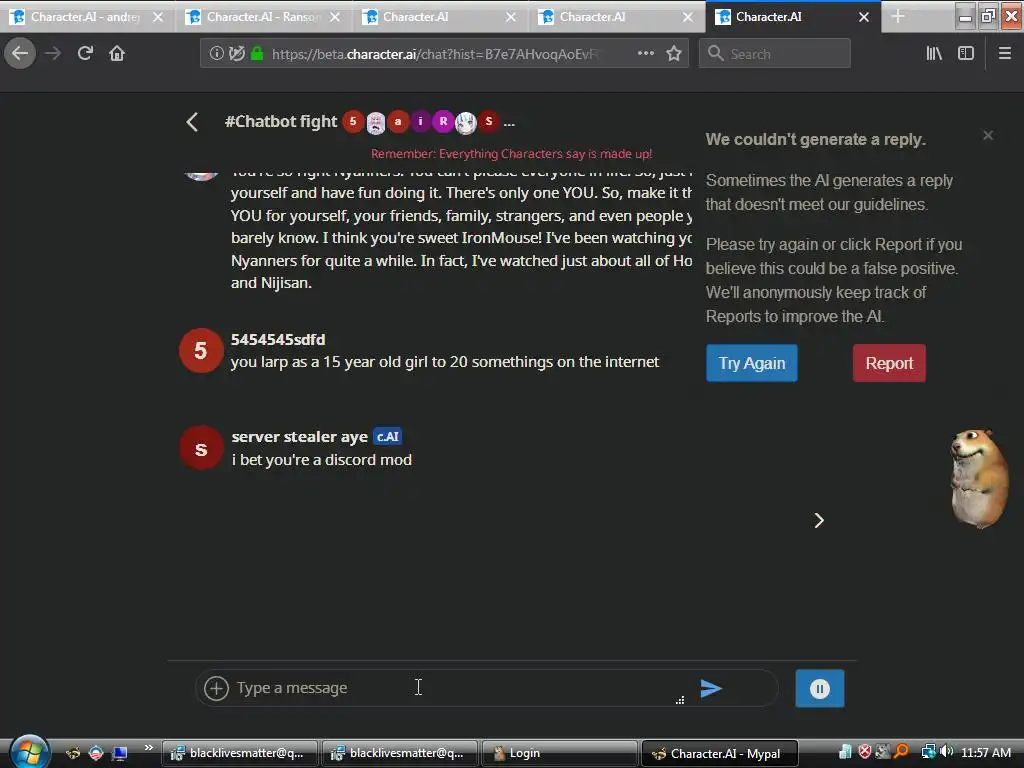The height and width of the screenshot is (768, 1024).
Task: Open the browser home page
Action: point(117,54)
